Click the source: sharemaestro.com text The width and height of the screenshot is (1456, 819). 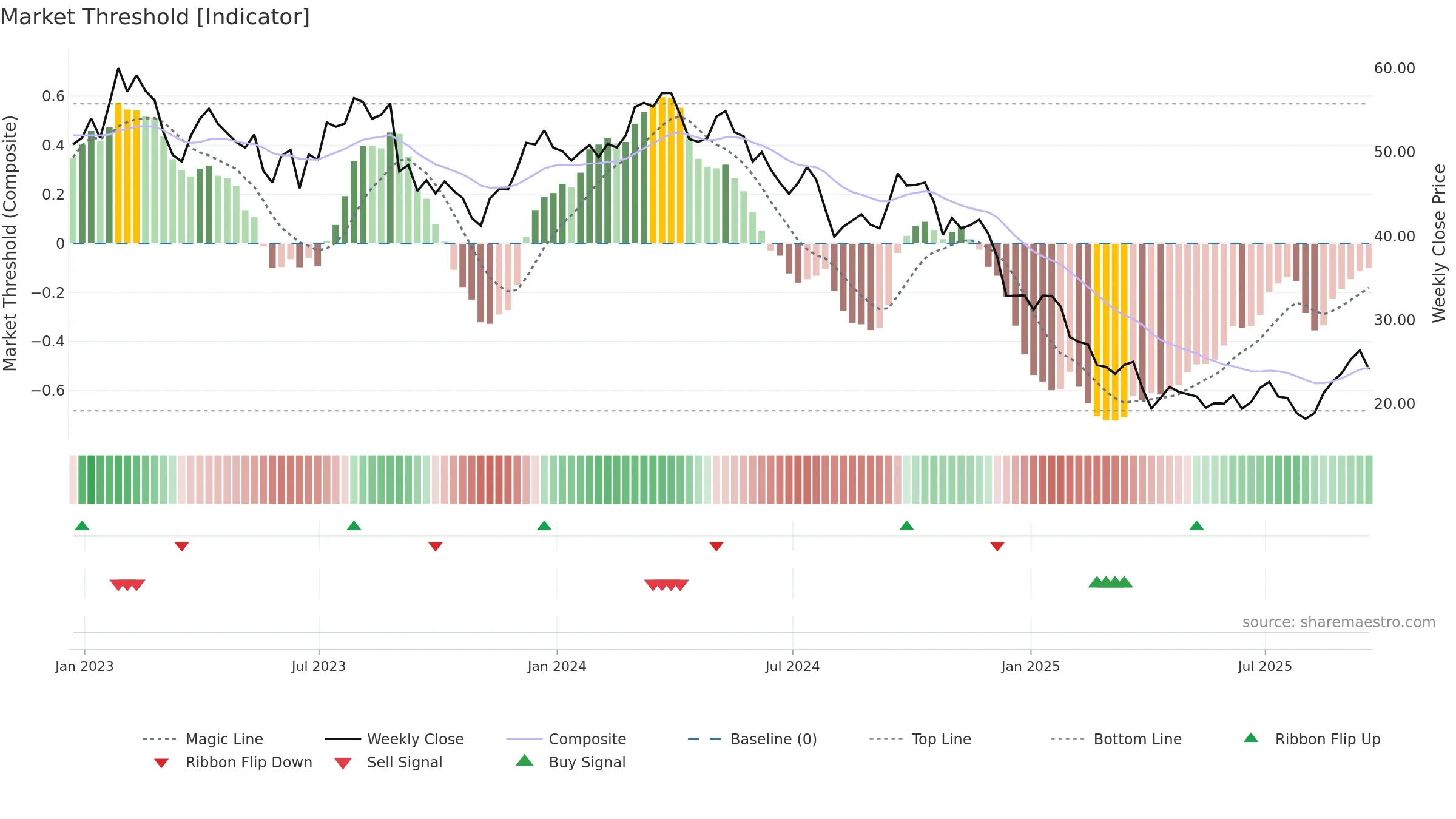1339,622
